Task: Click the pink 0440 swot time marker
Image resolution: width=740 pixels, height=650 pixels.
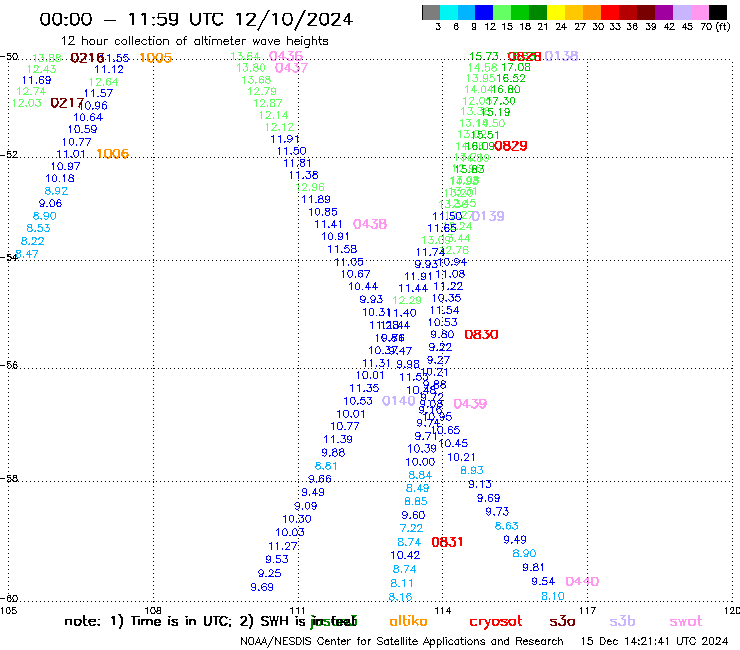Action: pyautogui.click(x=582, y=581)
